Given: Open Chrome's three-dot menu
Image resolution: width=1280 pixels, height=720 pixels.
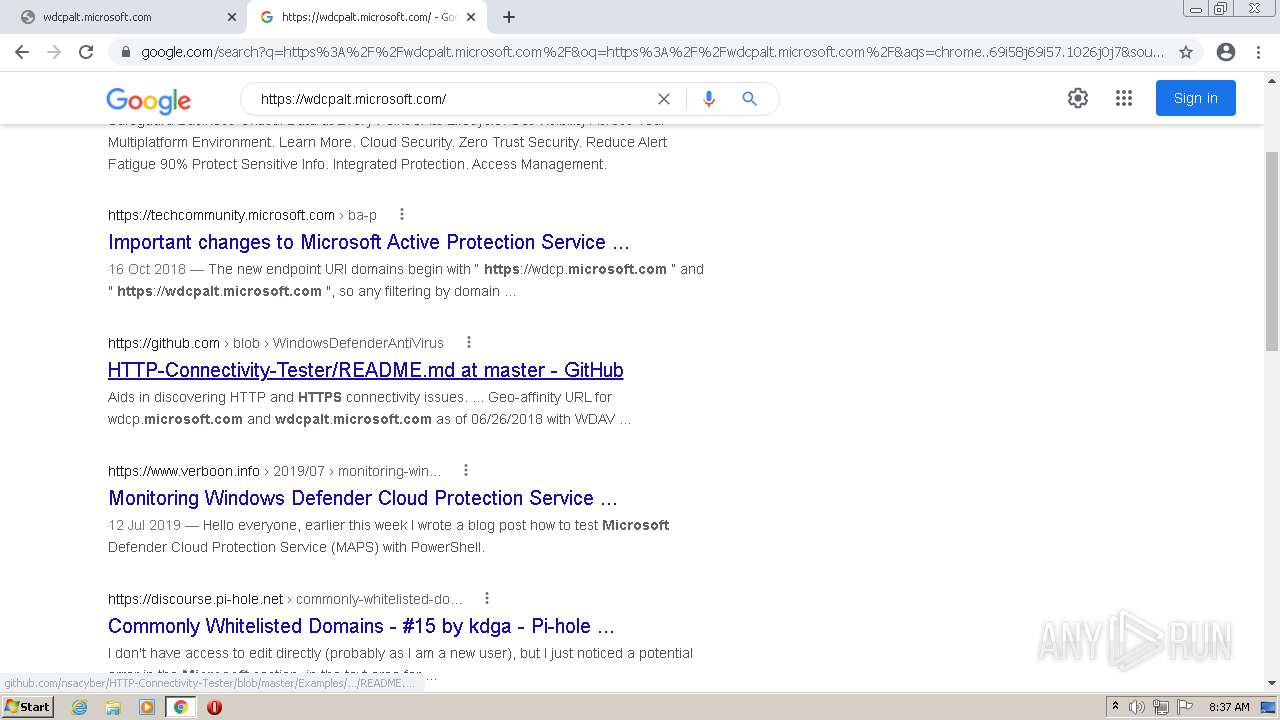Looking at the screenshot, I should (1260, 52).
